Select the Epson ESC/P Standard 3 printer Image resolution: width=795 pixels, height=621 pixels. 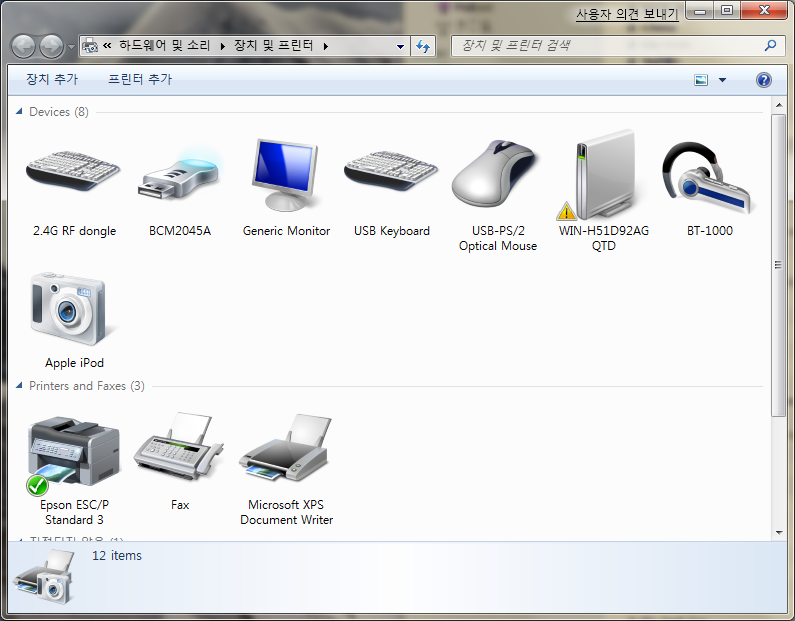74,455
